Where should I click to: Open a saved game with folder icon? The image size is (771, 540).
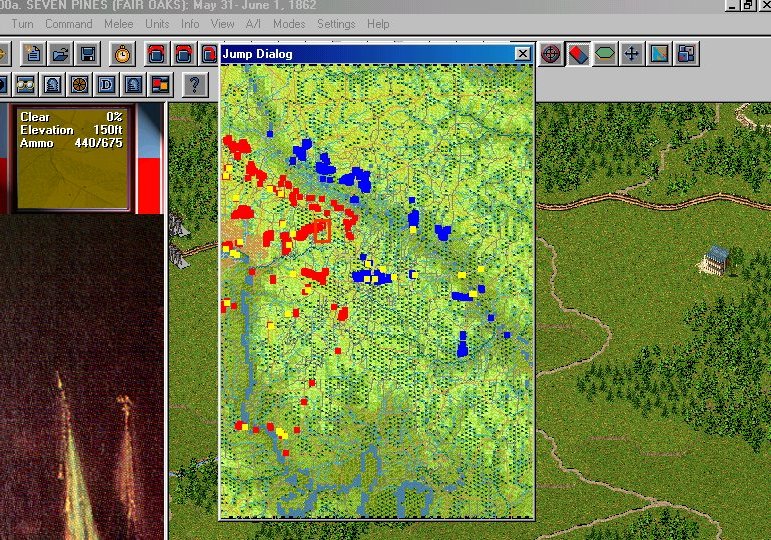point(60,54)
